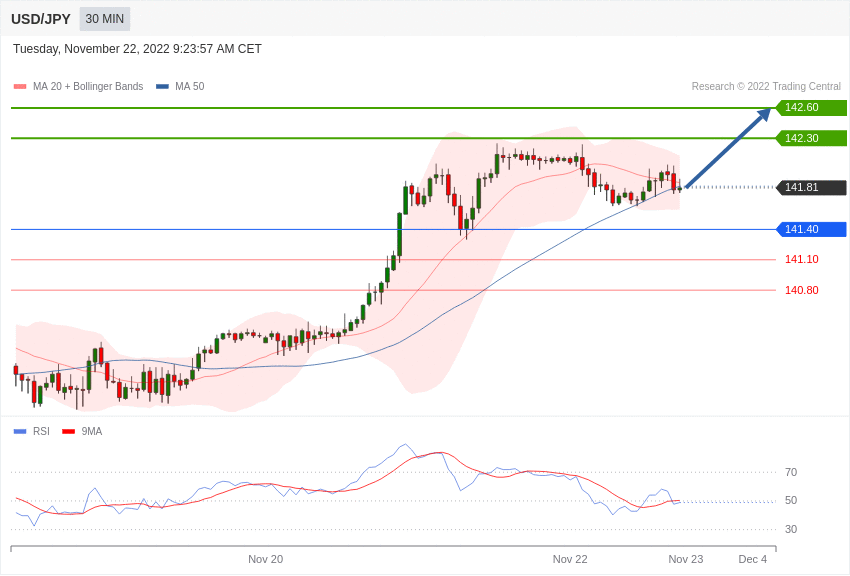The width and height of the screenshot is (850, 576).
Task: Click the RSI legend label
Action: coord(41,431)
